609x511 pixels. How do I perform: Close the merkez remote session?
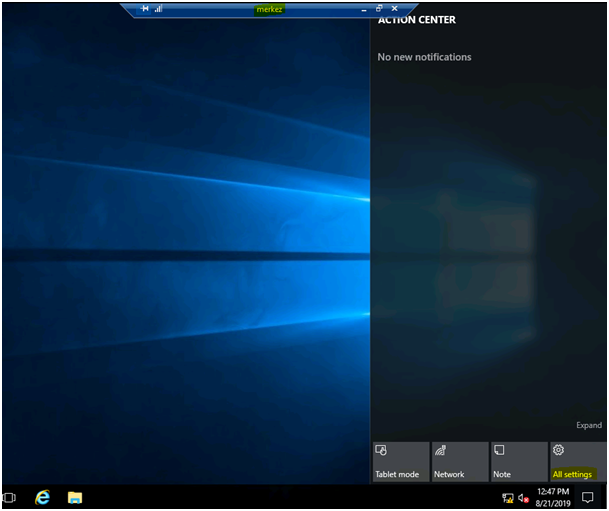395,8
